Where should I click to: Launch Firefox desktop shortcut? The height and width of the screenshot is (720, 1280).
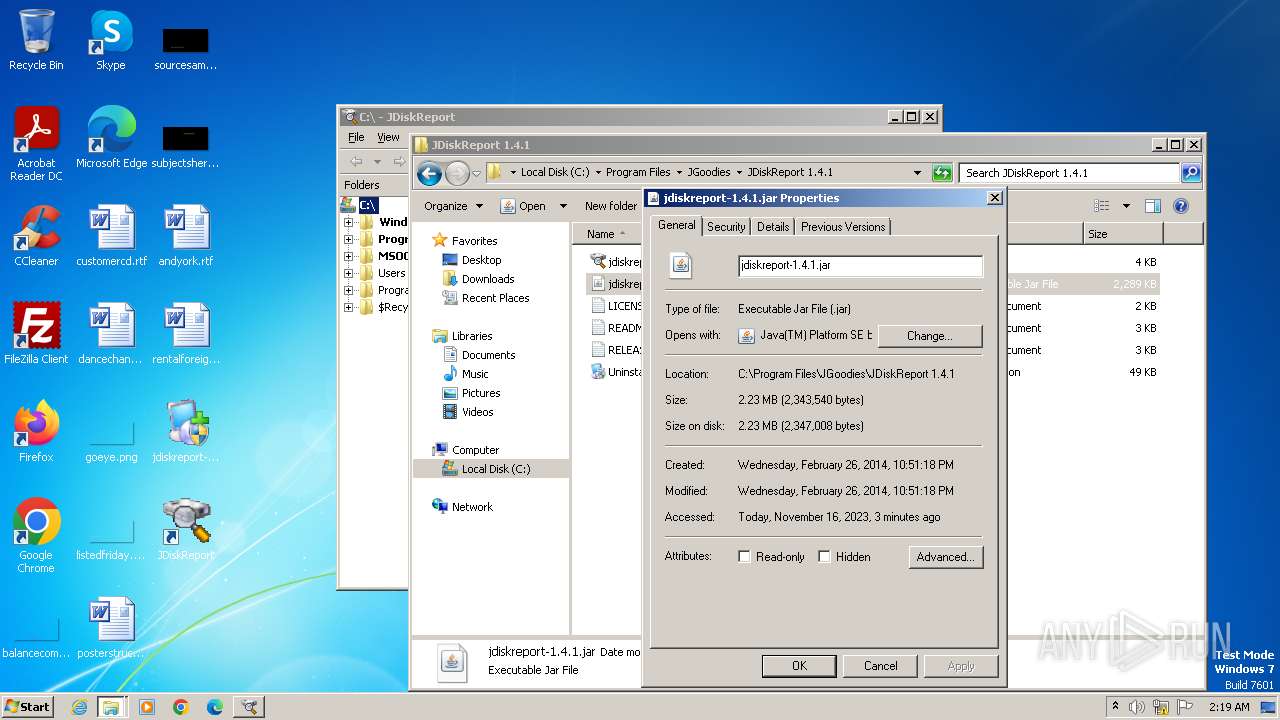tap(36, 431)
